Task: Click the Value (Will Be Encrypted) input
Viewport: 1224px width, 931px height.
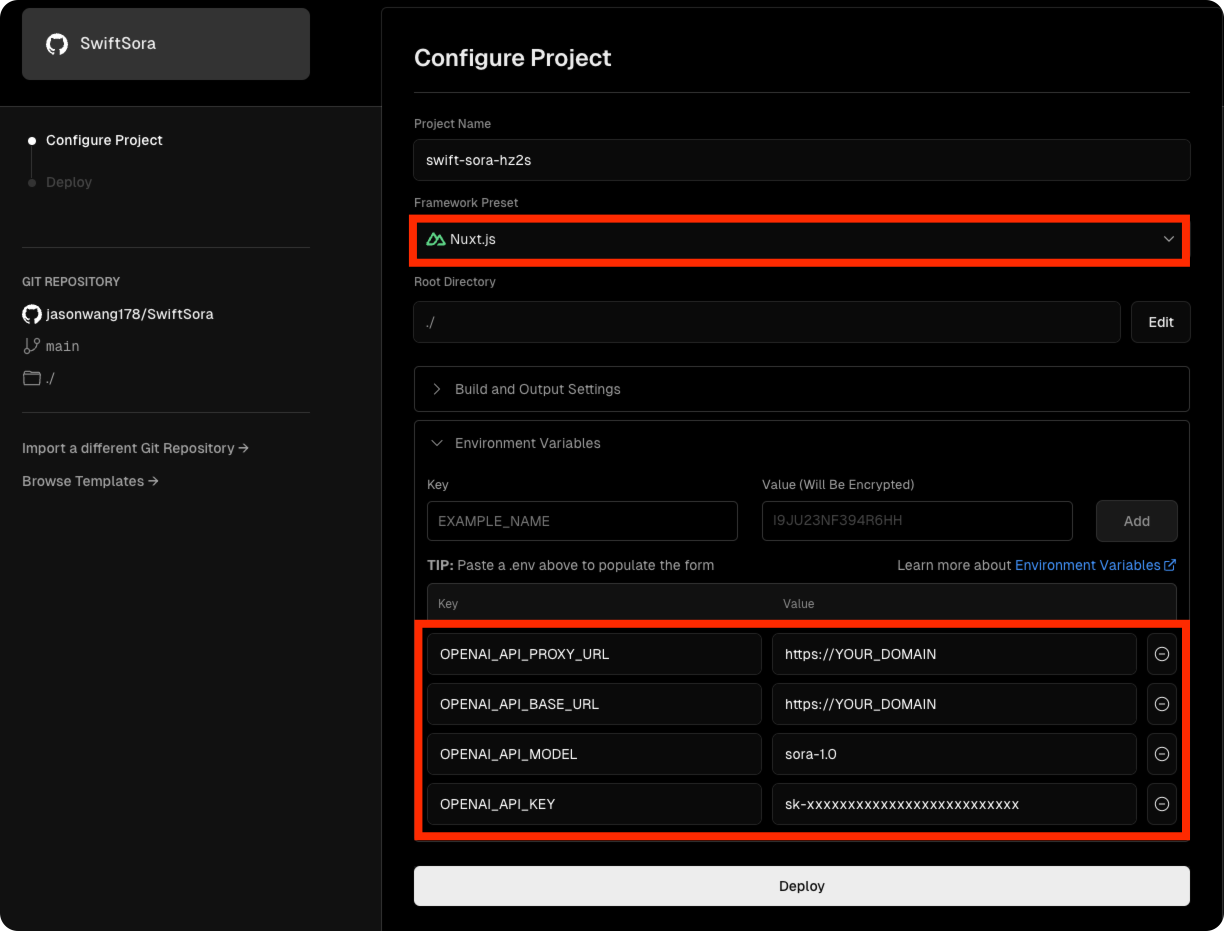Action: click(917, 521)
